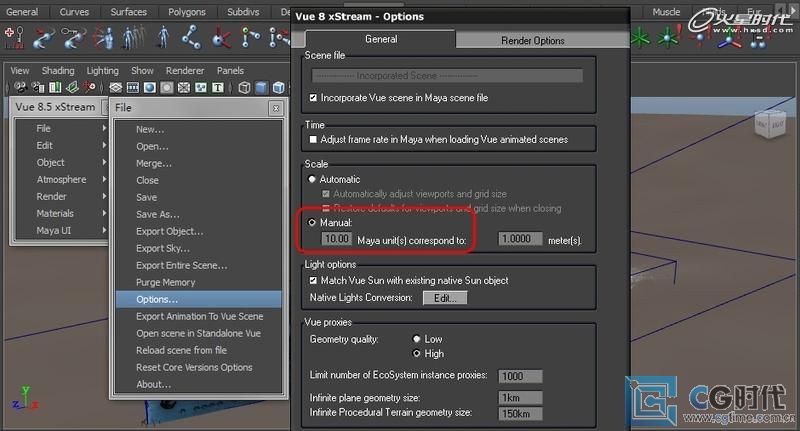Toggle Automatically adjust viewports and grid size
The image size is (800, 431).
click(x=326, y=194)
